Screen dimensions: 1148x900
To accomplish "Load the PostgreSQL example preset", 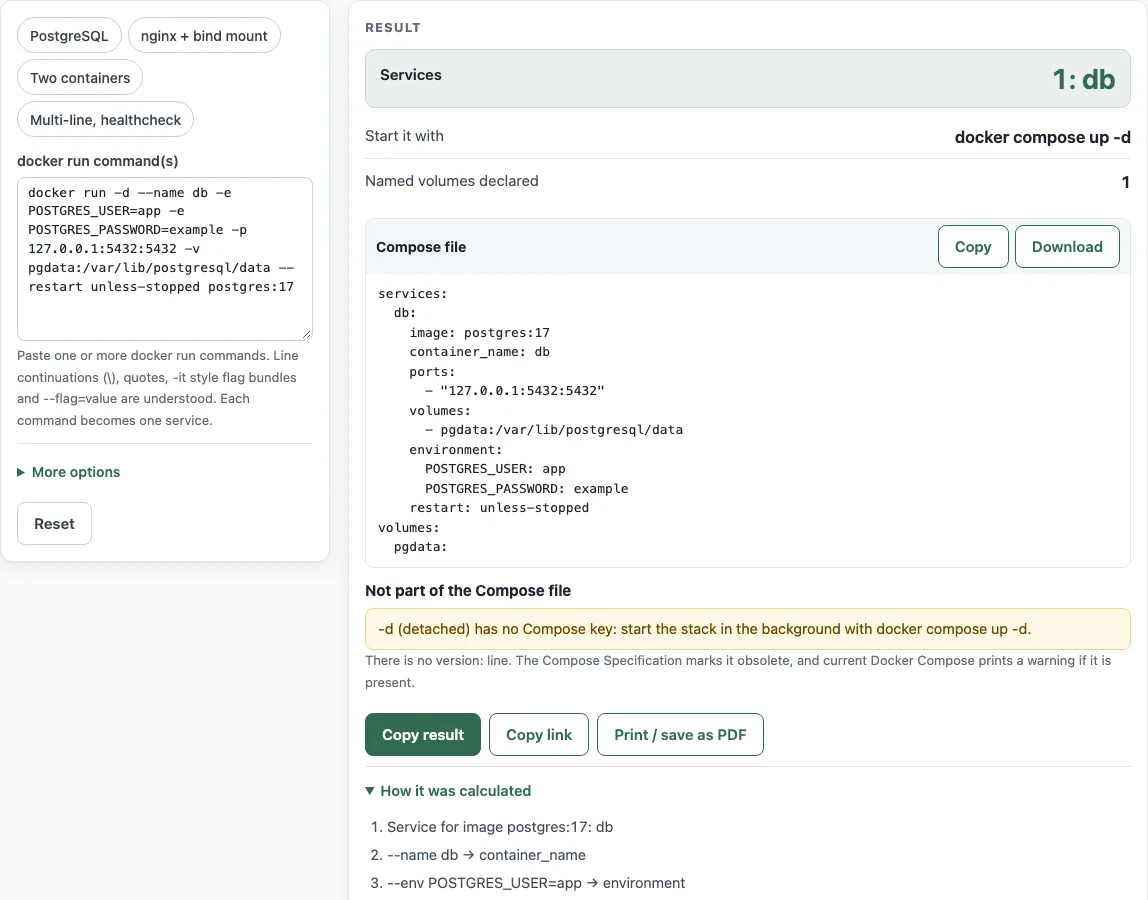I will (x=69, y=36).
